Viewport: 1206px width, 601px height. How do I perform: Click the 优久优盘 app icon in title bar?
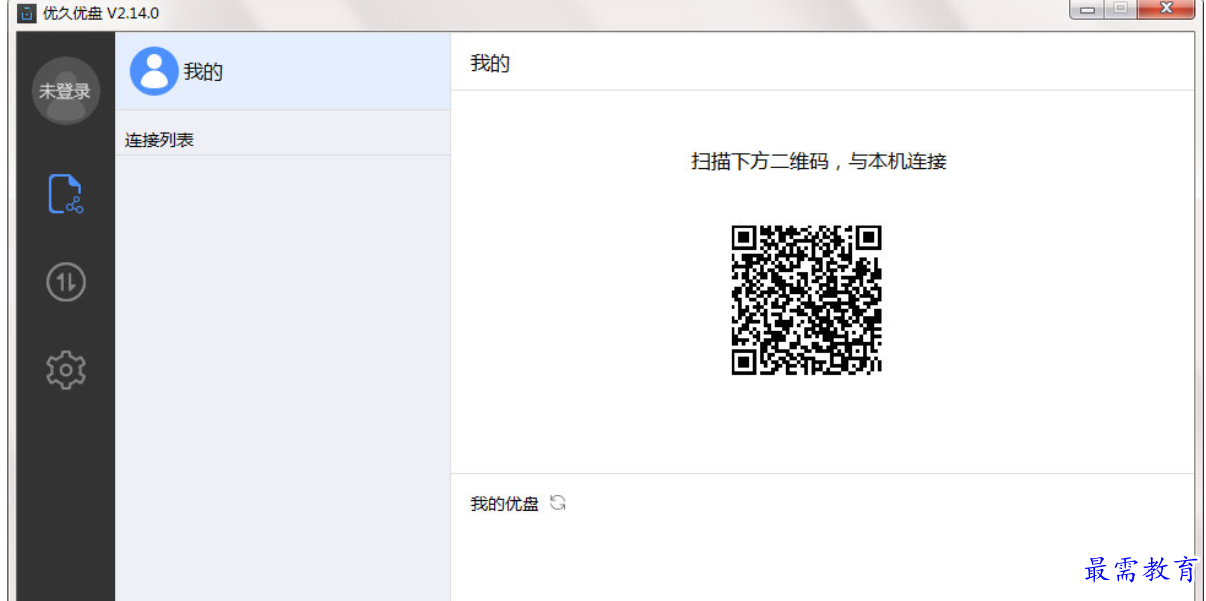[x=27, y=13]
